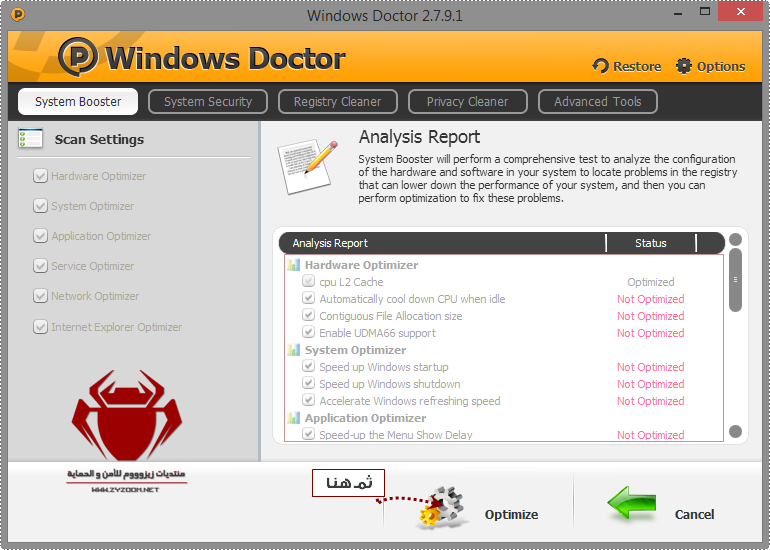This screenshot has width=770, height=550.
Task: Click Not Optimized status for Enable UDMA66 support
Action: [651, 333]
